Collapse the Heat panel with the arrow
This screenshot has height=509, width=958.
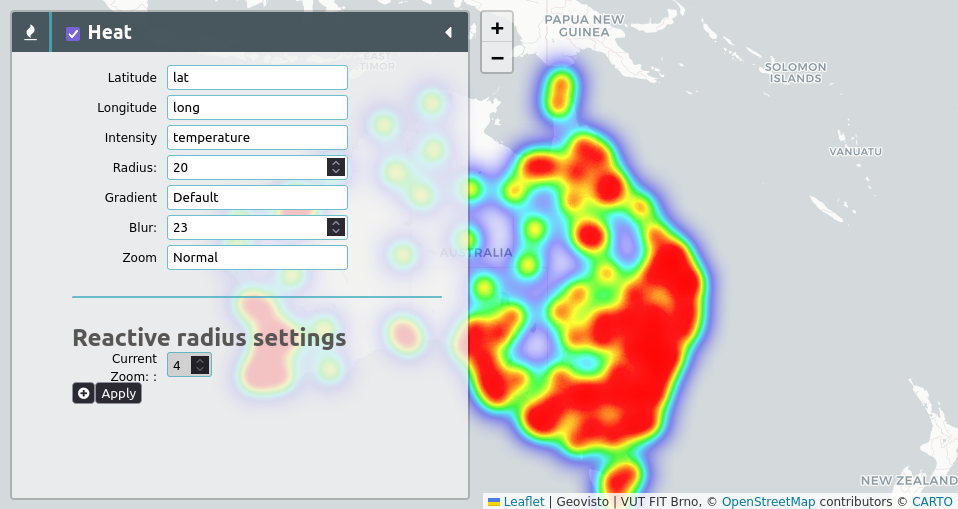point(448,32)
